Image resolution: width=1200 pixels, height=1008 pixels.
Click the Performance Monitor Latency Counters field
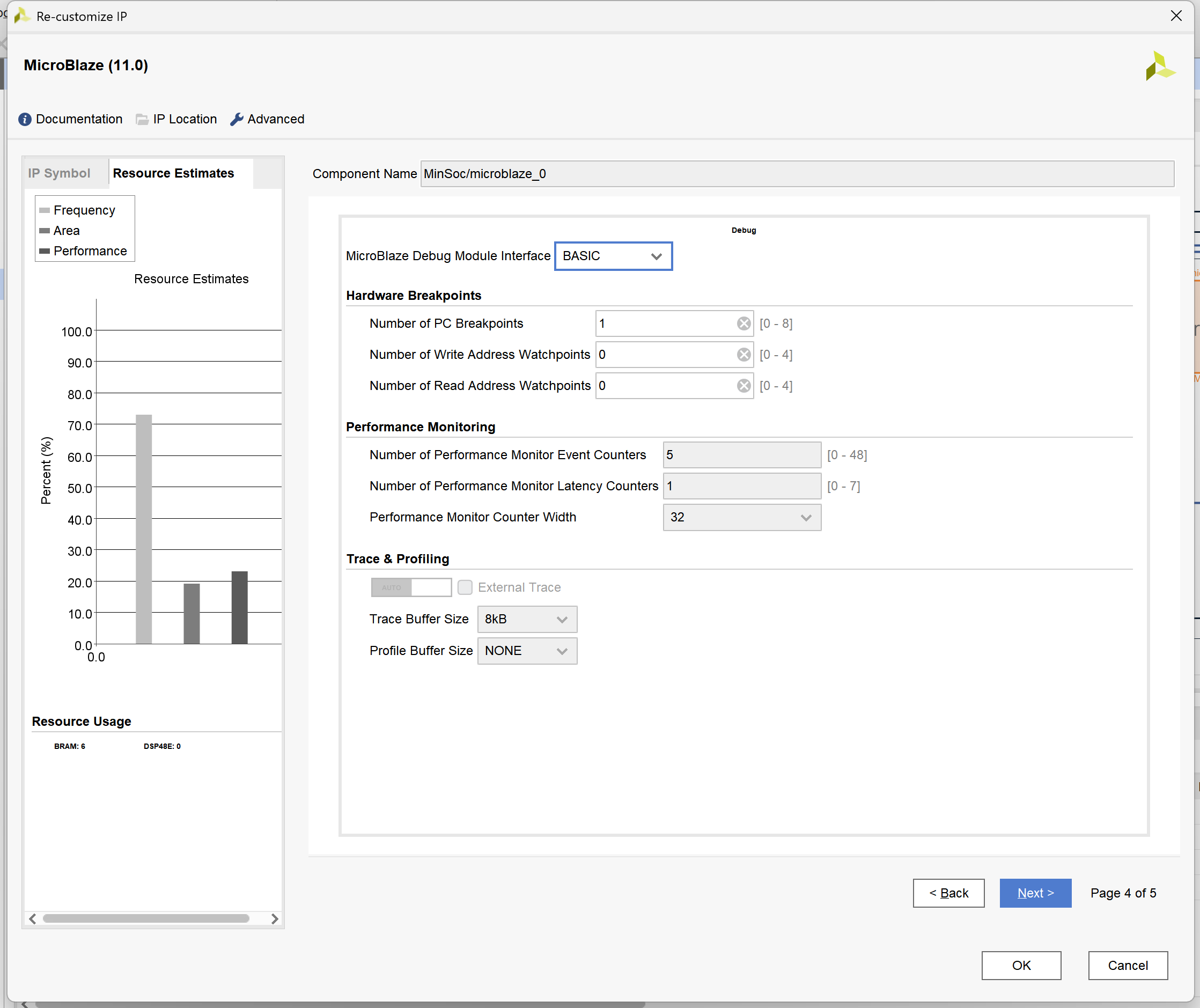point(742,486)
